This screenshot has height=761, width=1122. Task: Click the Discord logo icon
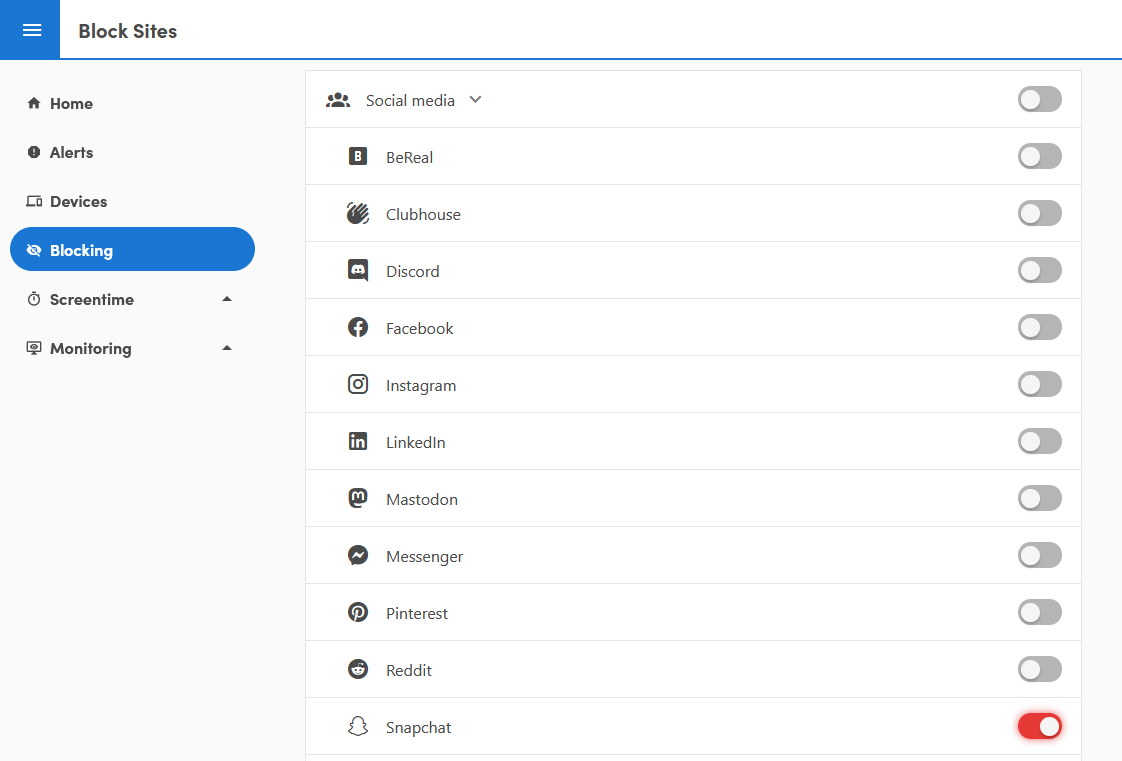coord(358,270)
